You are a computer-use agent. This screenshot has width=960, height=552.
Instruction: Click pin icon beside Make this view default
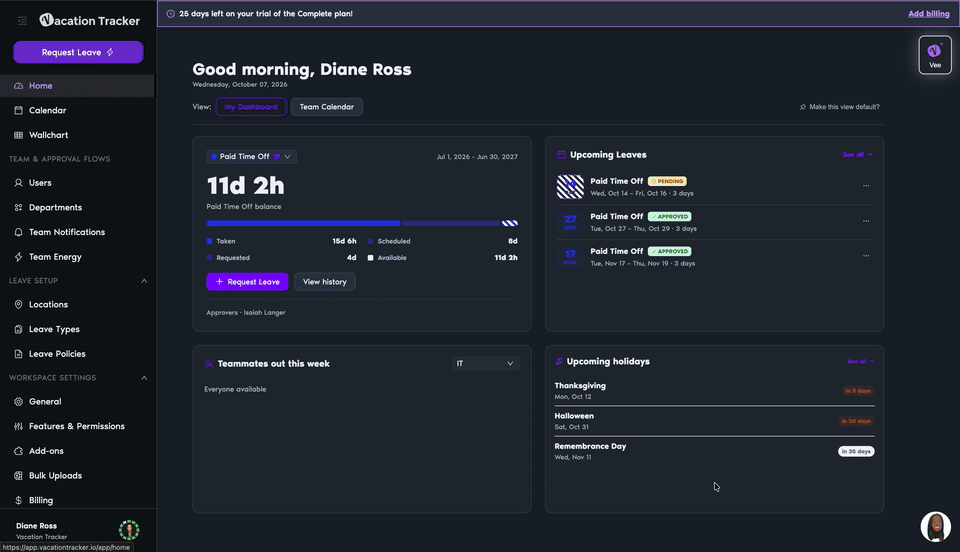803,107
